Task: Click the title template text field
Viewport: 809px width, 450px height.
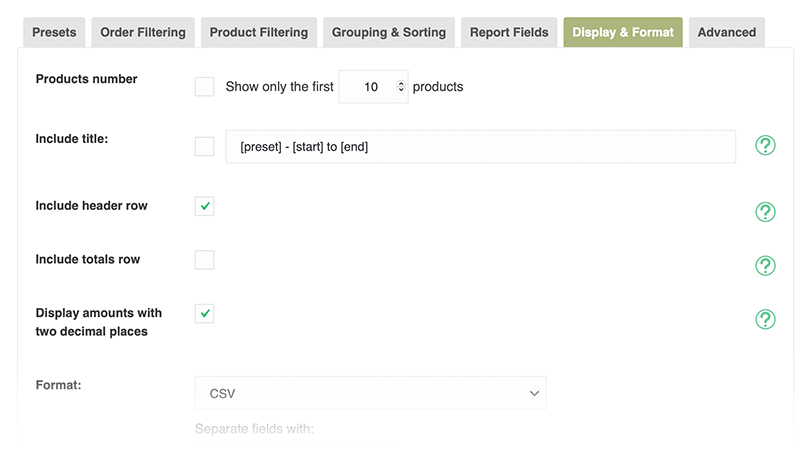Action: [x=480, y=147]
